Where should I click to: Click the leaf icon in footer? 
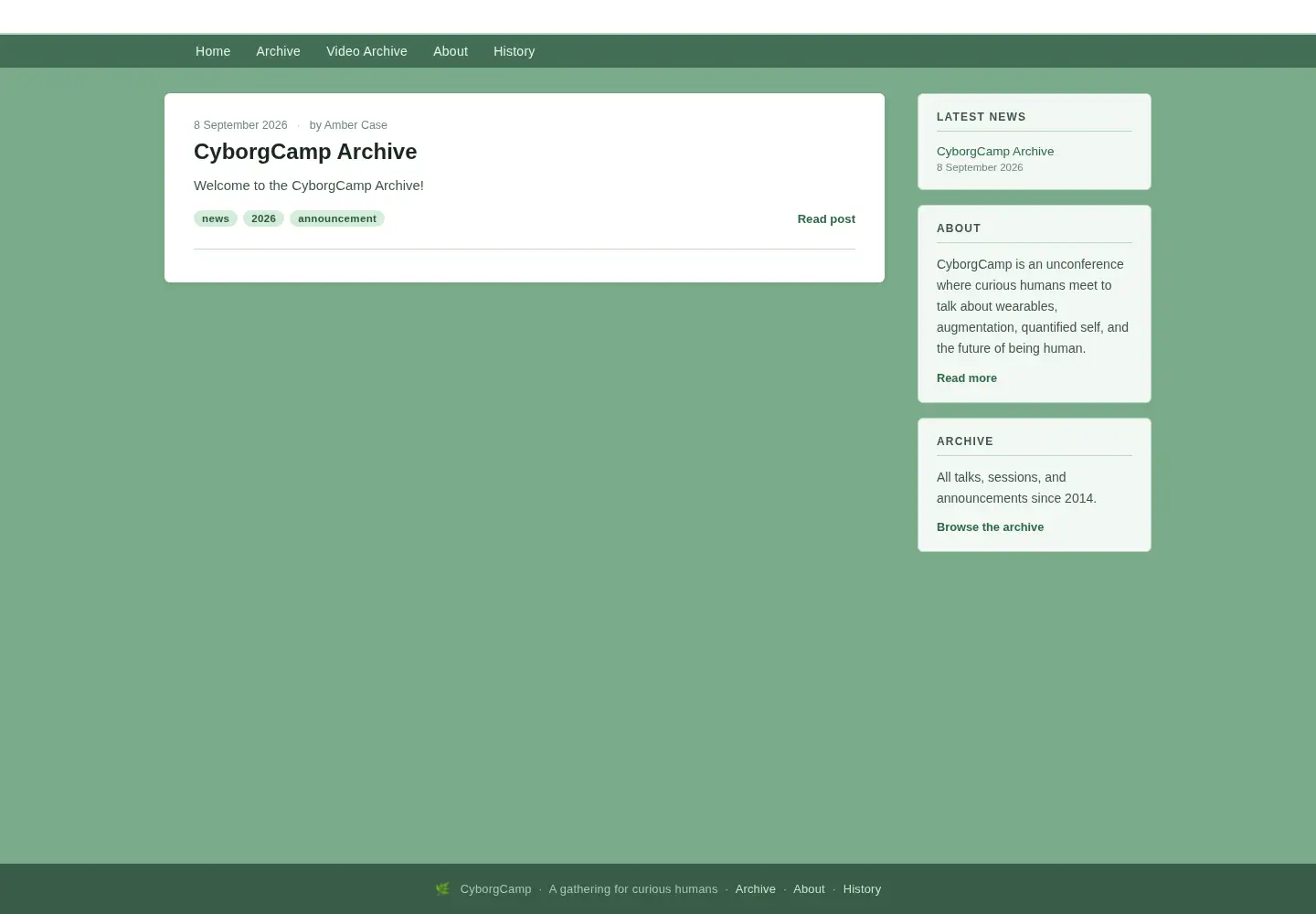pos(442,888)
